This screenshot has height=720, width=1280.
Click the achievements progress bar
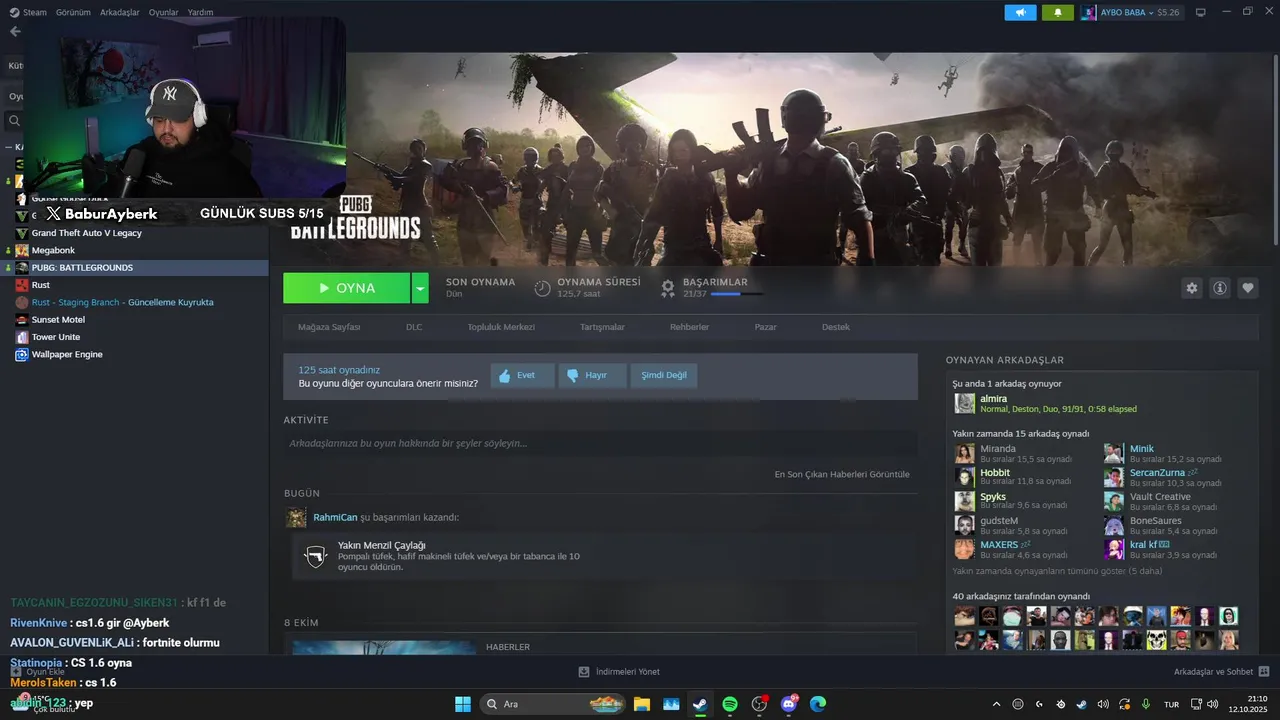738,294
